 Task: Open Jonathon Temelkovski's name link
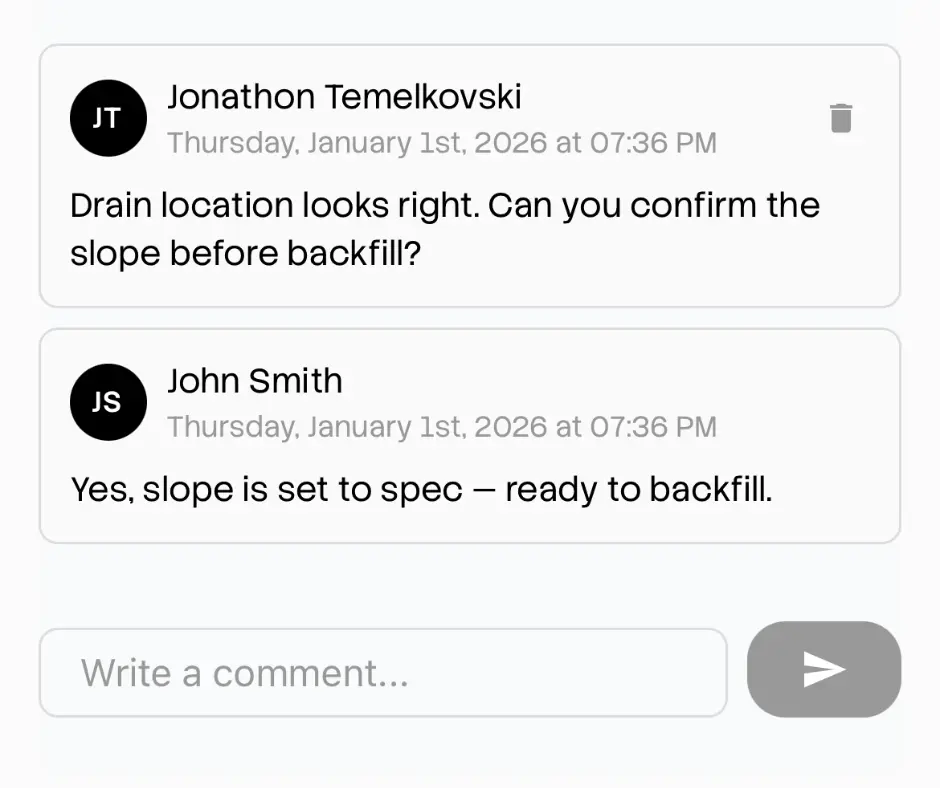coord(344,97)
